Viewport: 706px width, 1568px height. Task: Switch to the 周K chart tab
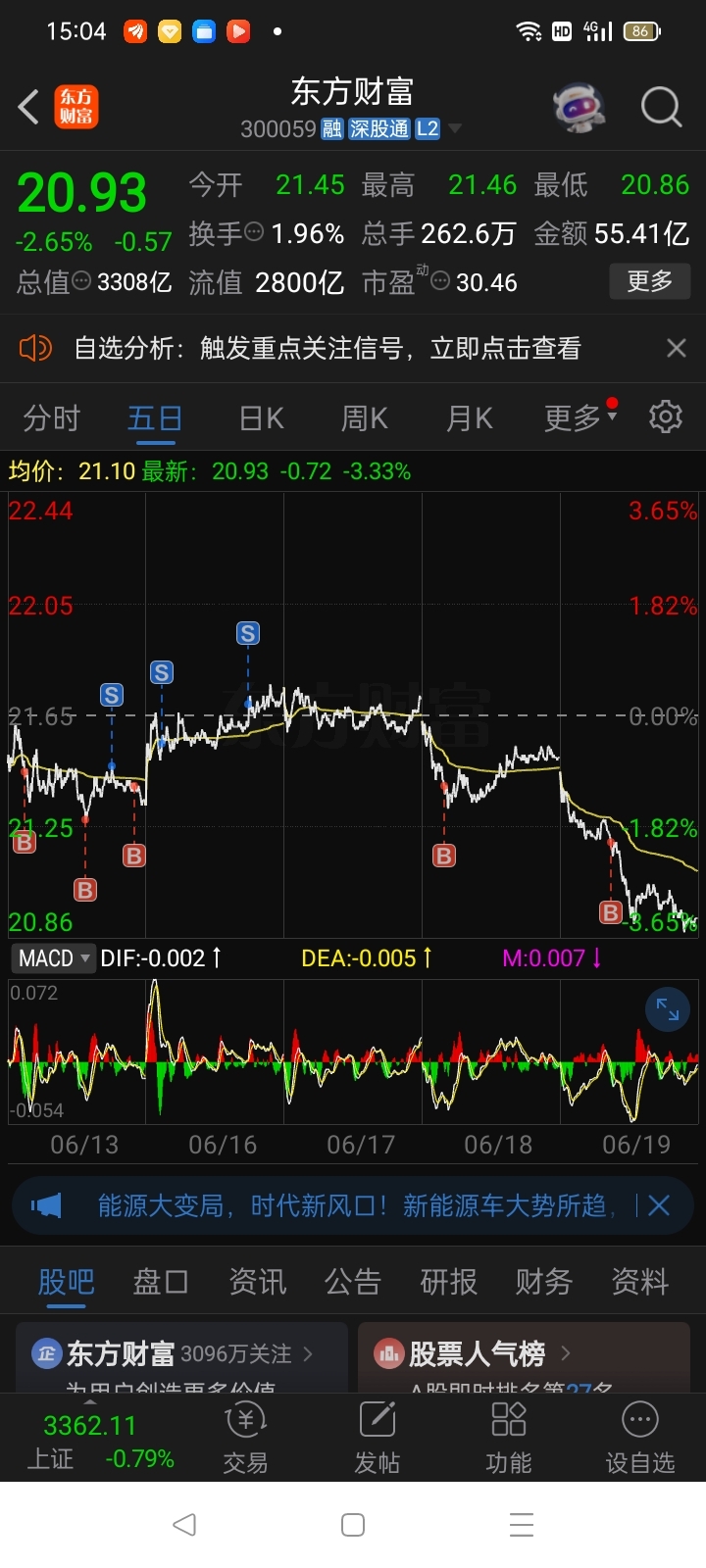(x=364, y=418)
